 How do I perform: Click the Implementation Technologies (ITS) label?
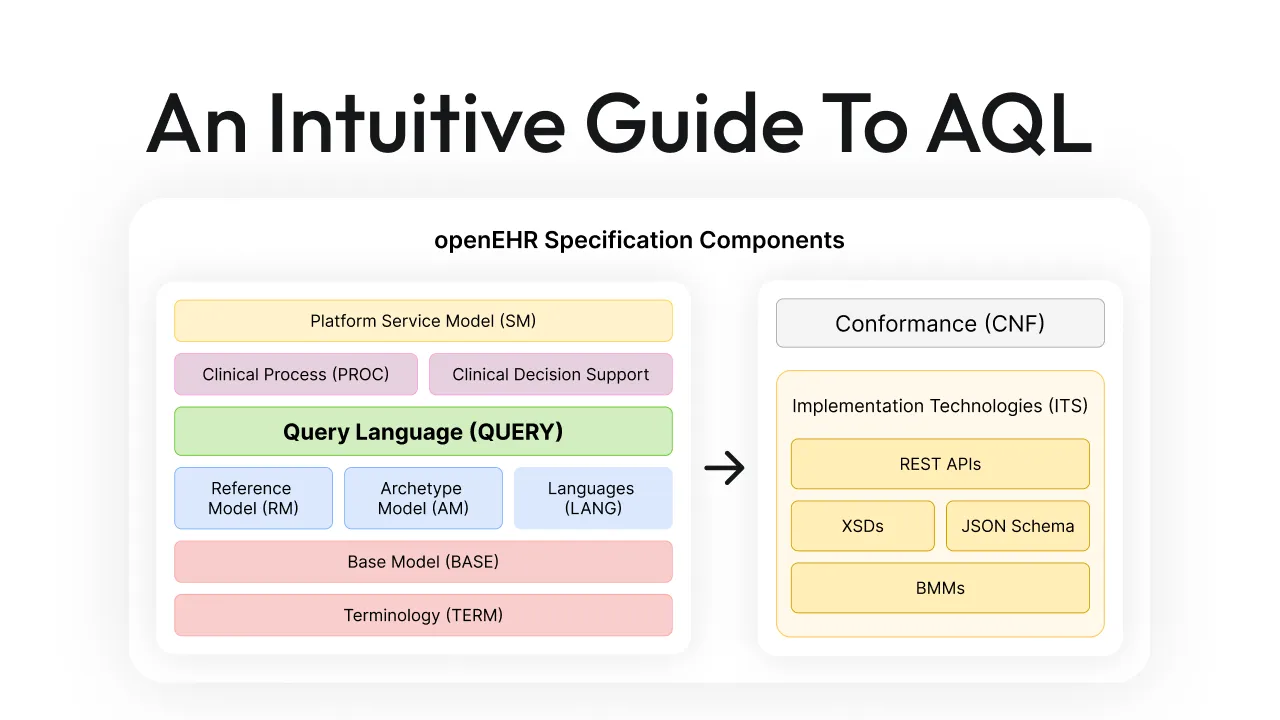click(x=940, y=406)
